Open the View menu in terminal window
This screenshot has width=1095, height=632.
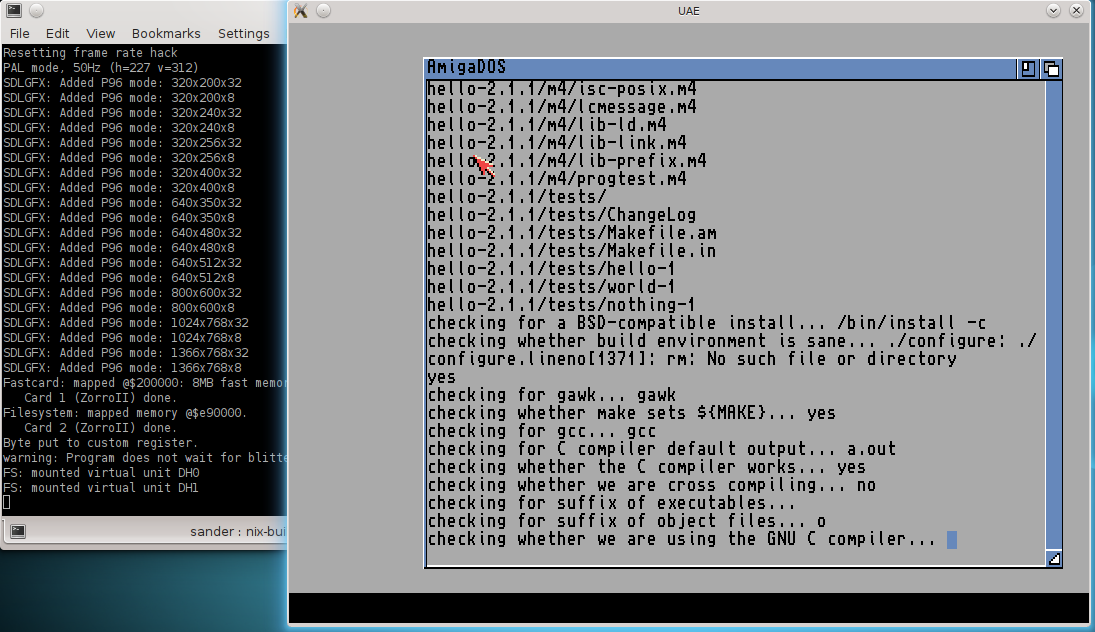101,34
